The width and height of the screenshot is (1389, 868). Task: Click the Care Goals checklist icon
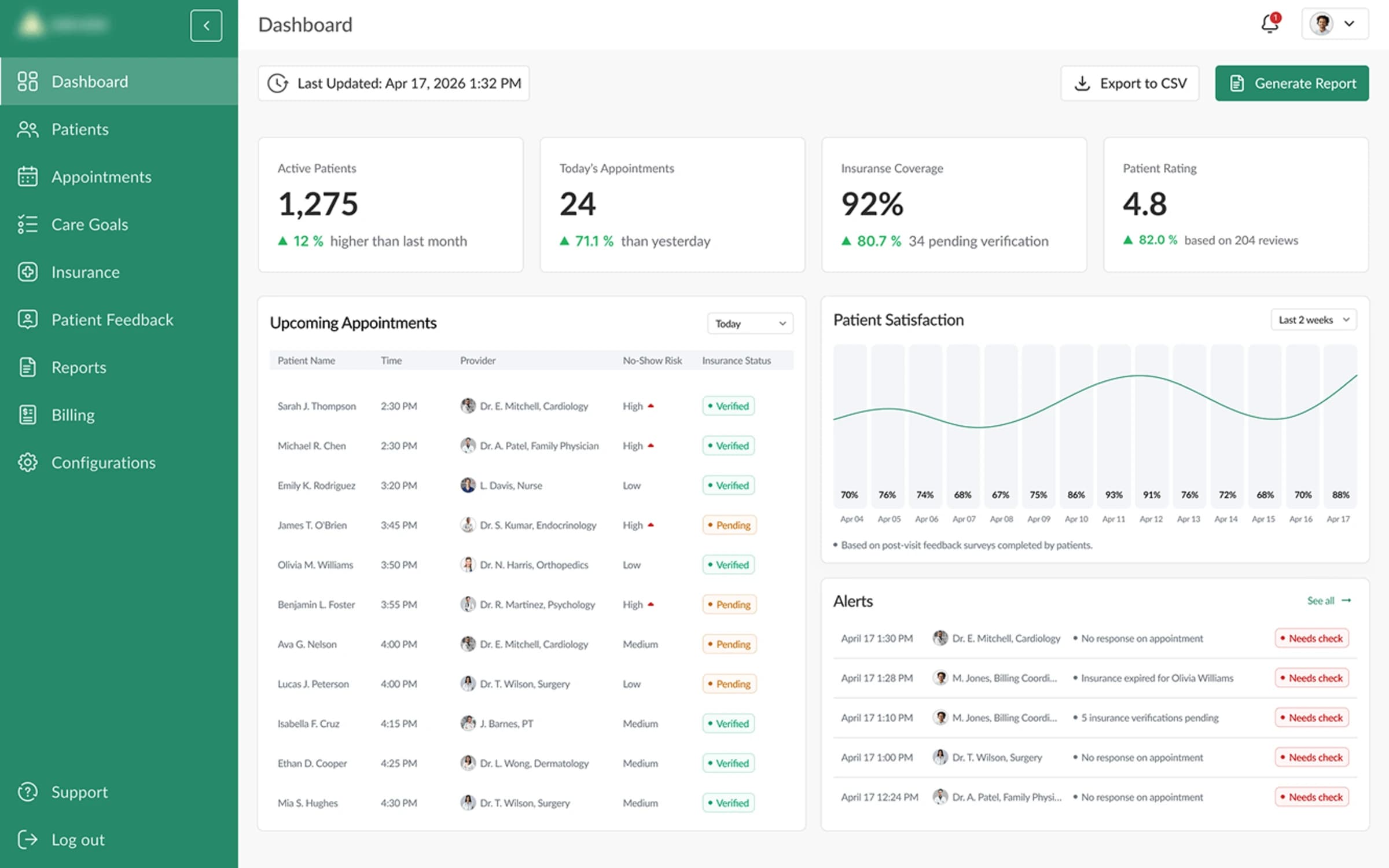(27, 225)
